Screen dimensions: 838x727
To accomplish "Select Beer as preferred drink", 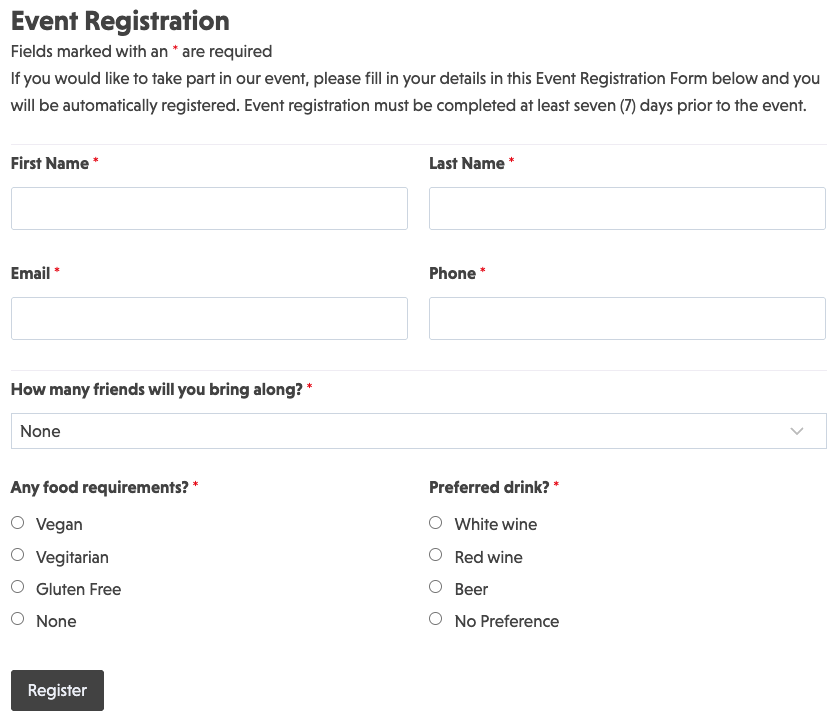I will (x=435, y=587).
